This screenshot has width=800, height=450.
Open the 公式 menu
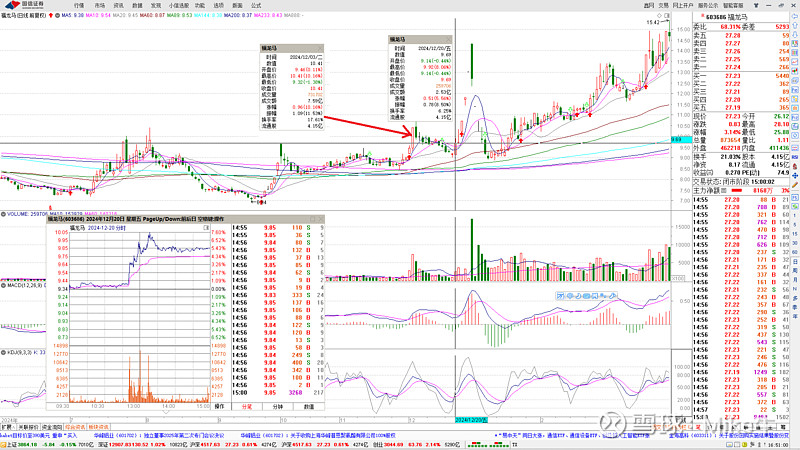(x=256, y=5)
